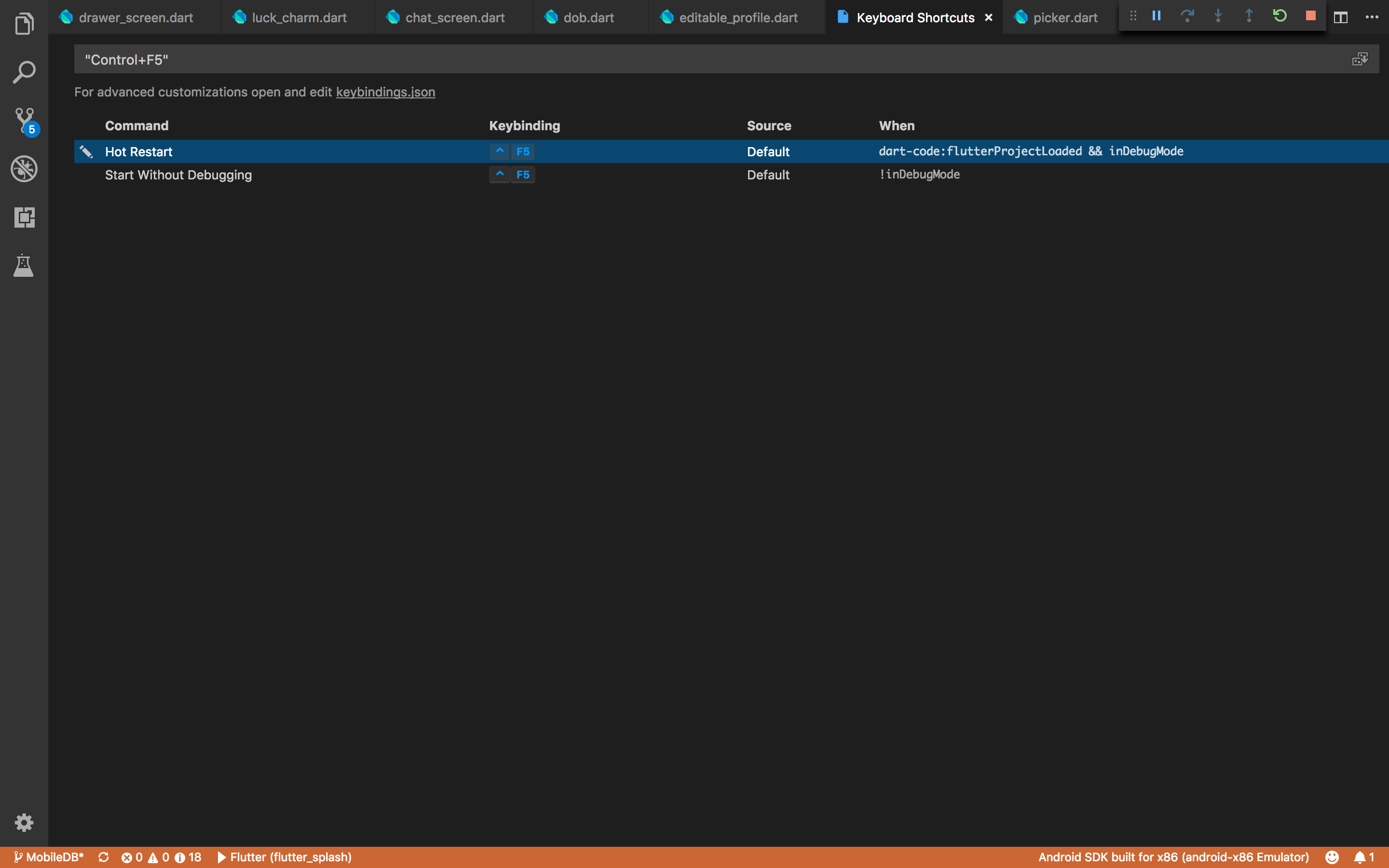Click the Record Keys icon in search box
The width and height of the screenshot is (1389, 868).
tap(1360, 59)
